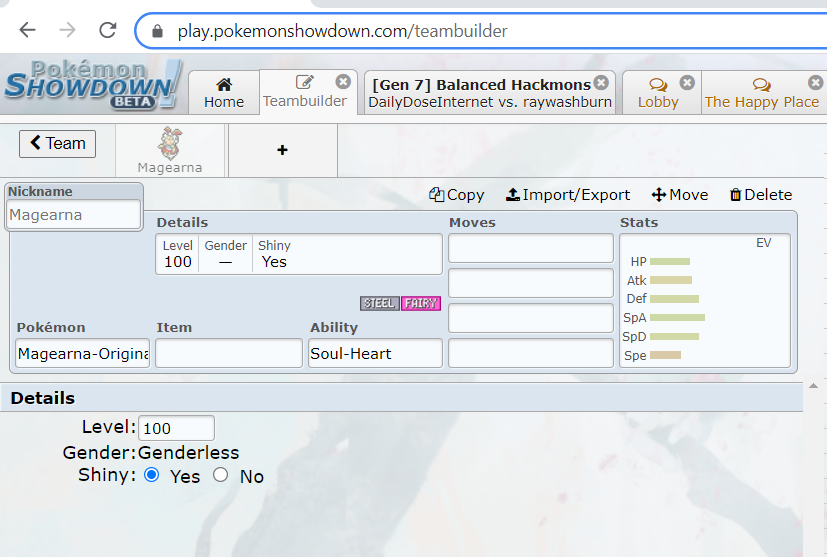Click the second move slot

click(531, 283)
